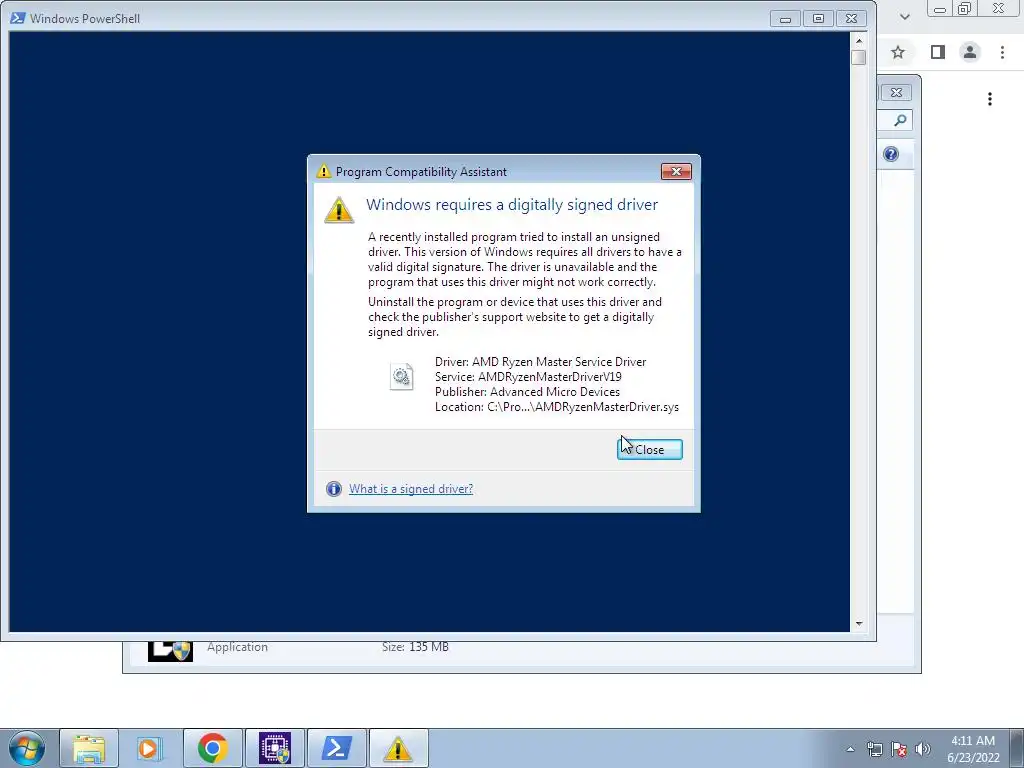Click the PowerShell vertical scrollbar thumb
This screenshot has height=768, width=1024.
(859, 57)
